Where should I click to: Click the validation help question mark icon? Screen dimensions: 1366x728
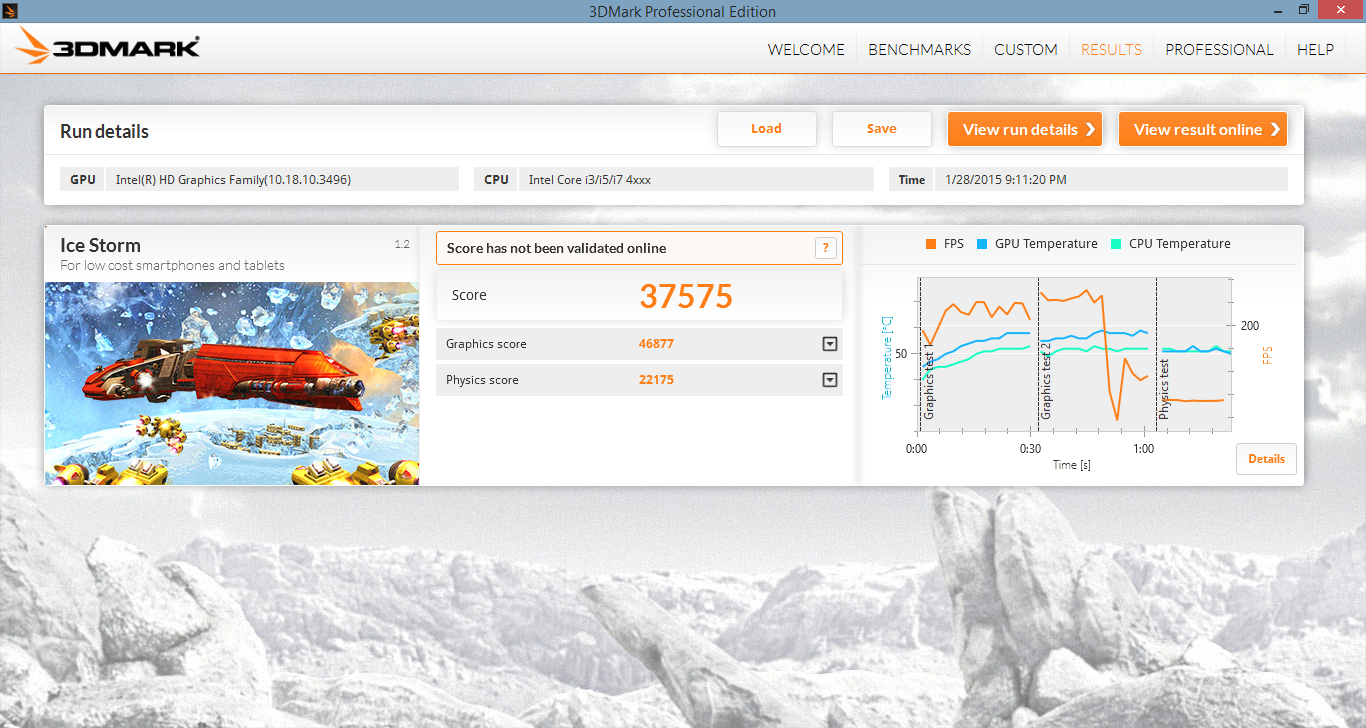point(825,248)
